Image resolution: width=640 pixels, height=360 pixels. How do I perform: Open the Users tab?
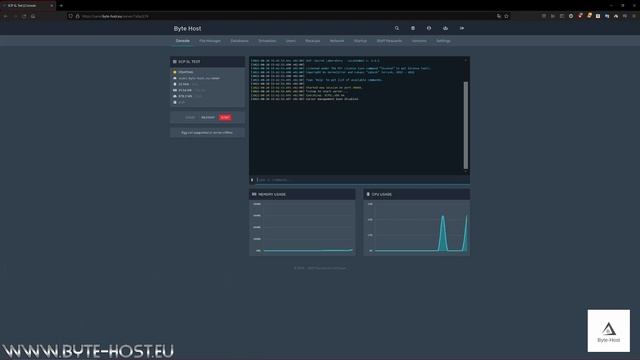tap(291, 41)
